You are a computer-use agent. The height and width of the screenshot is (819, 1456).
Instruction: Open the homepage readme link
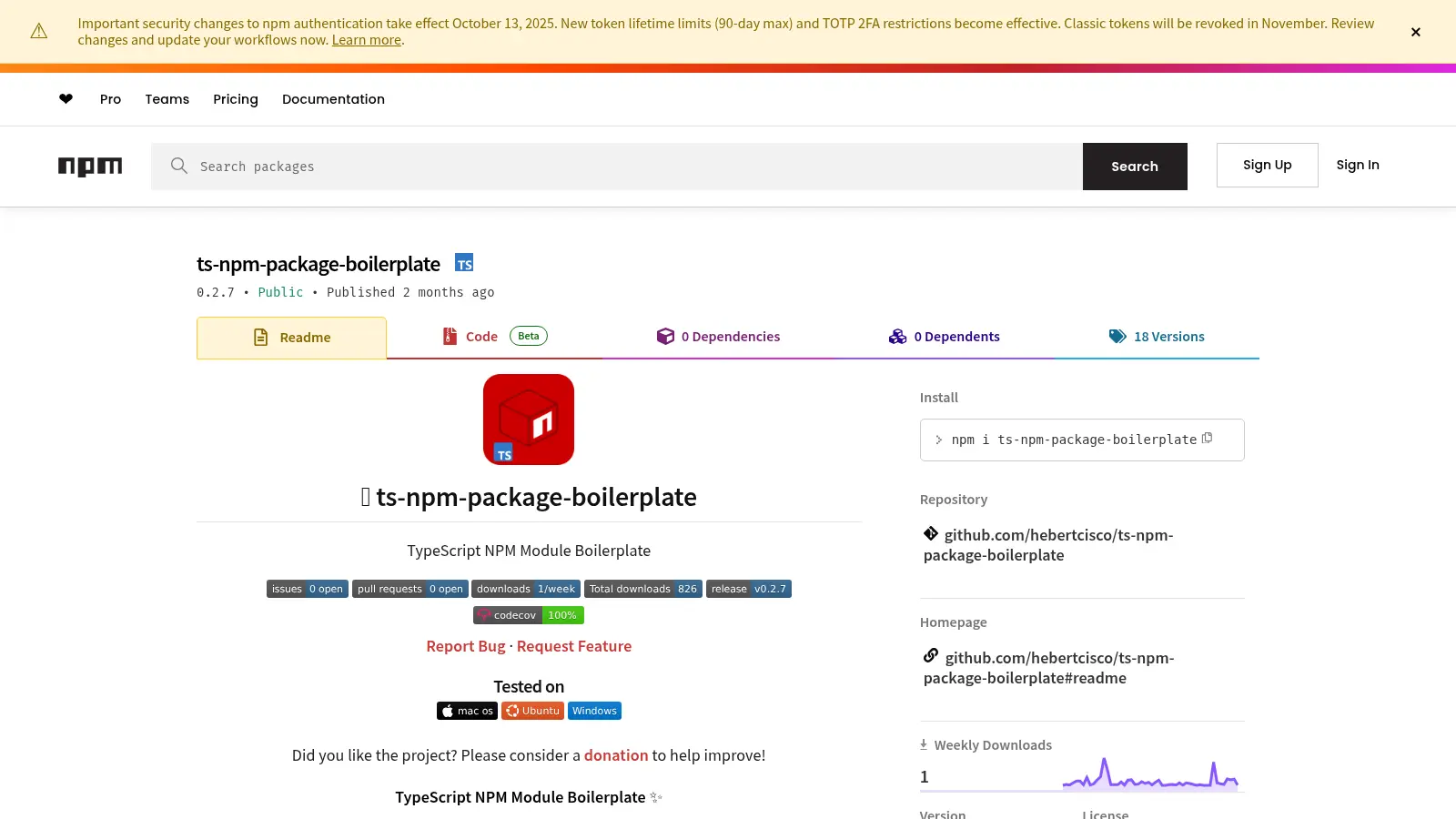click(1049, 668)
